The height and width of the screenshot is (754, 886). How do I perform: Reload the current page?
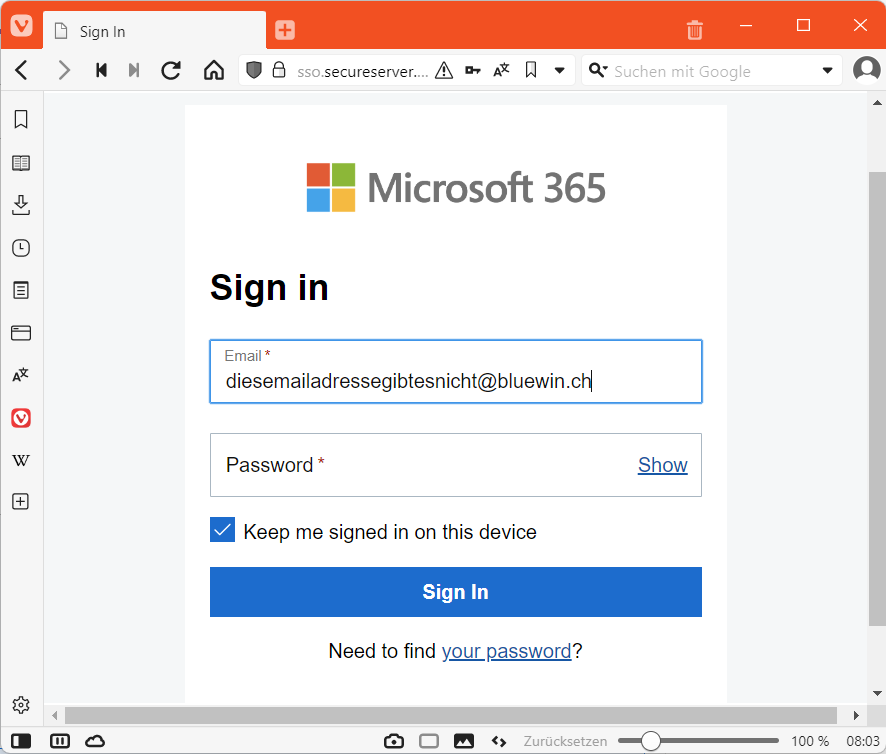point(171,71)
